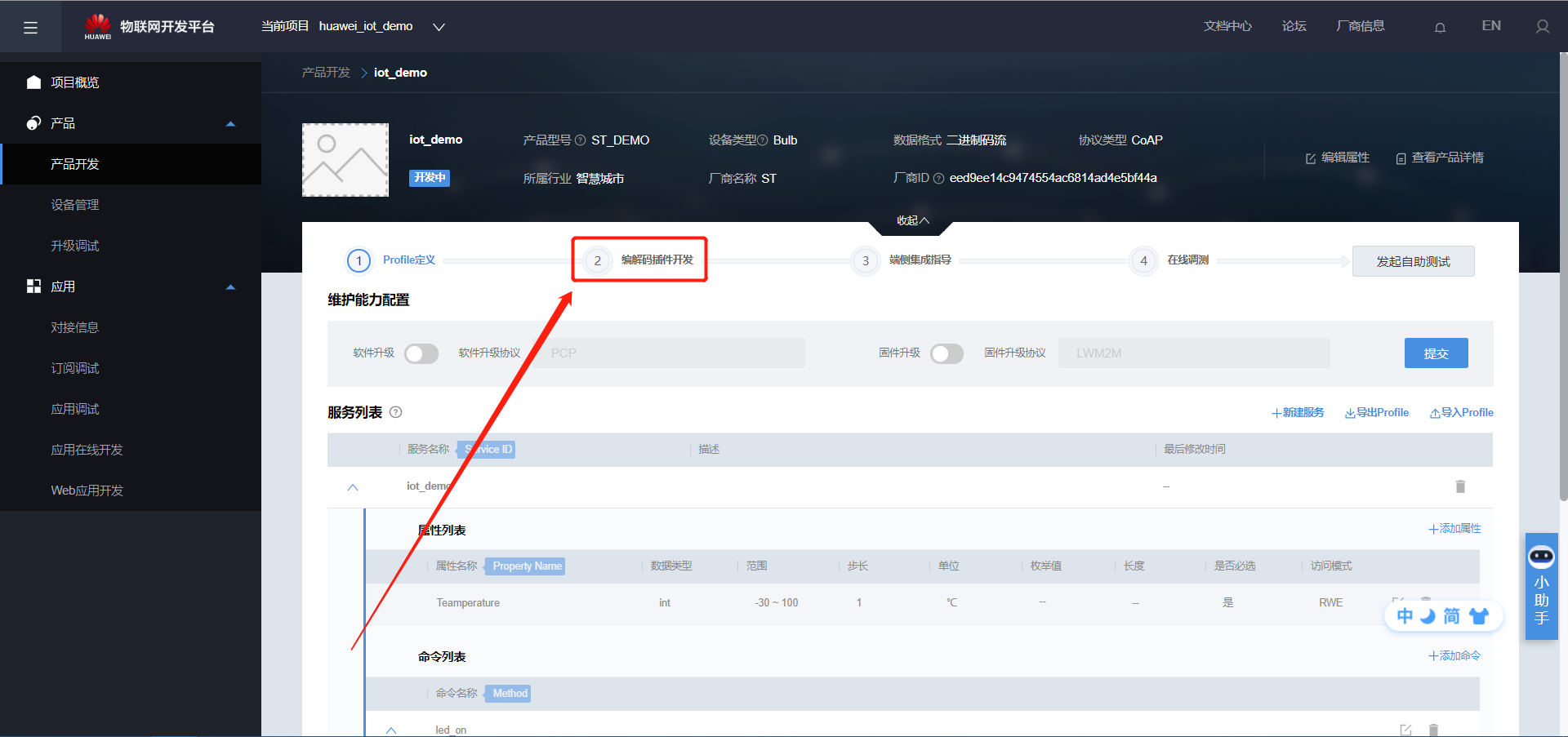Switch to 编解码插件开发 step

[657, 260]
